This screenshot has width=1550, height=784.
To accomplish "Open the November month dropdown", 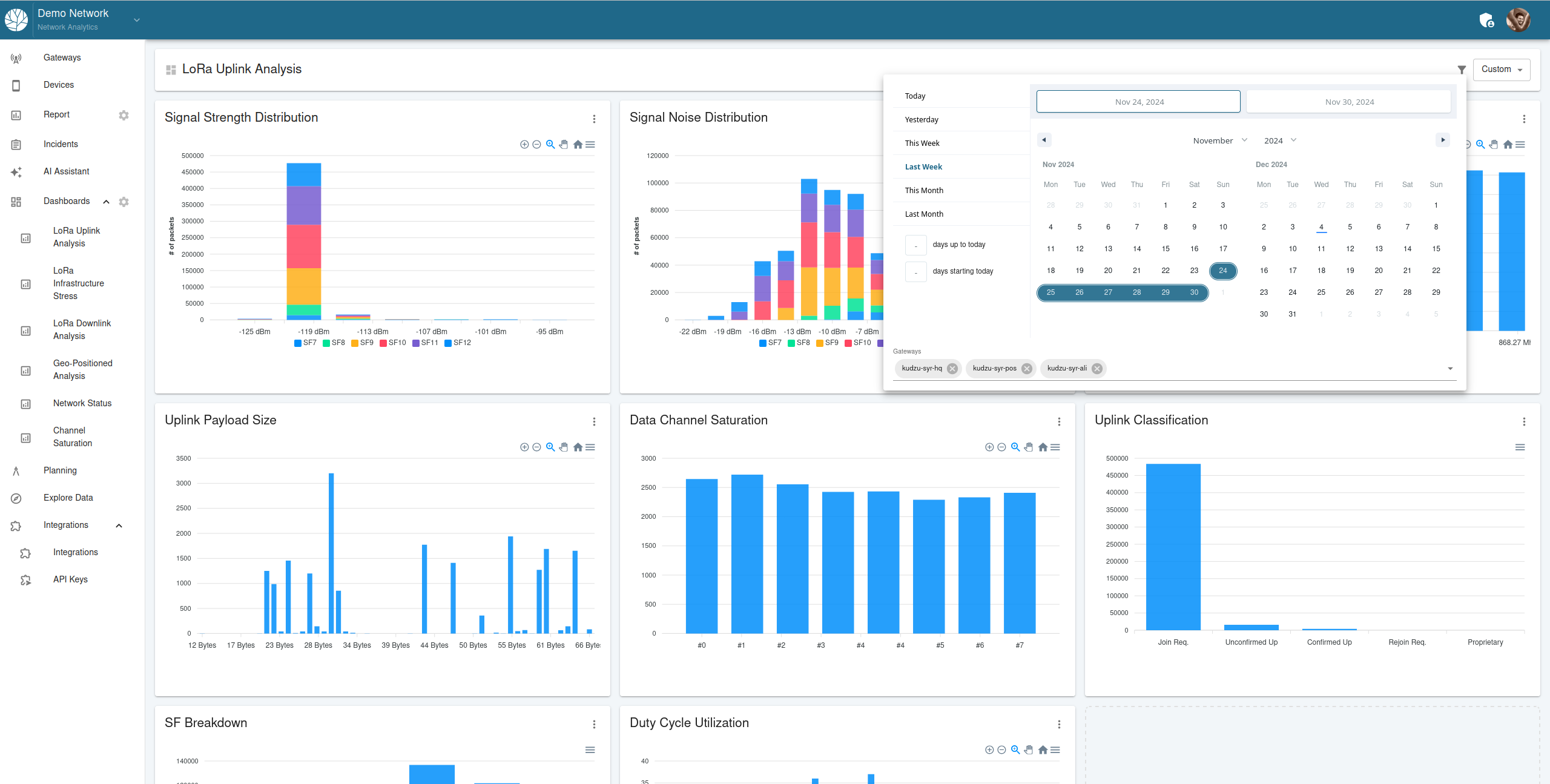I will (1219, 140).
